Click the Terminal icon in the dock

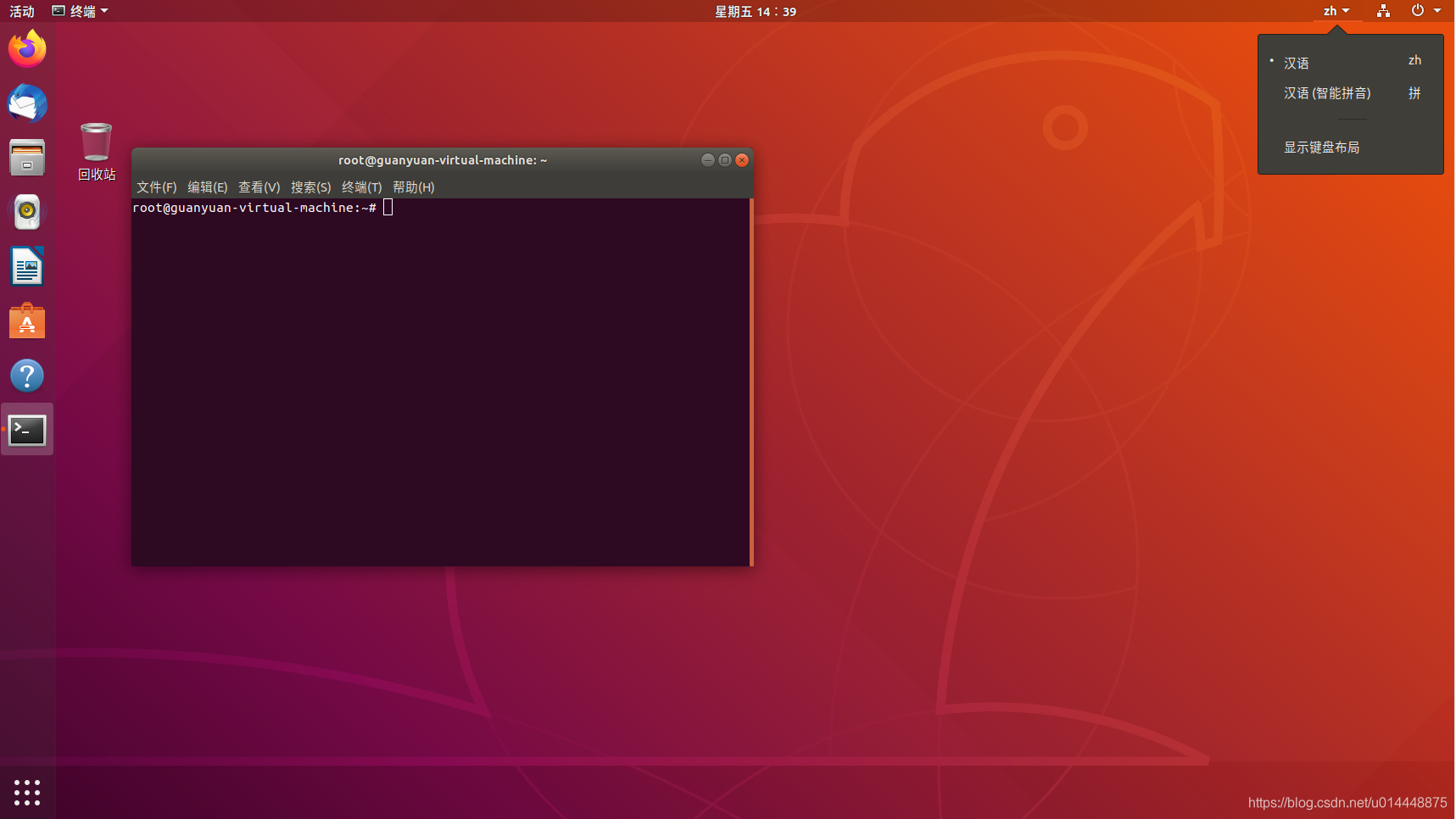pyautogui.click(x=27, y=430)
